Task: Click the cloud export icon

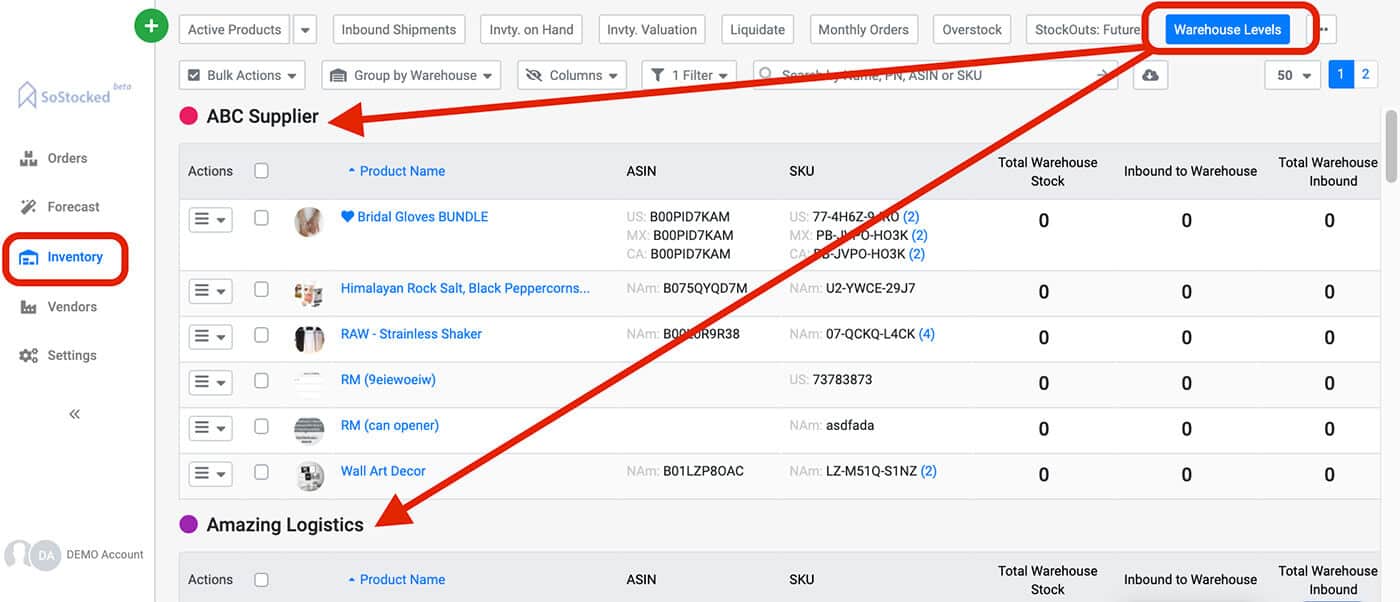Action: [1150, 74]
